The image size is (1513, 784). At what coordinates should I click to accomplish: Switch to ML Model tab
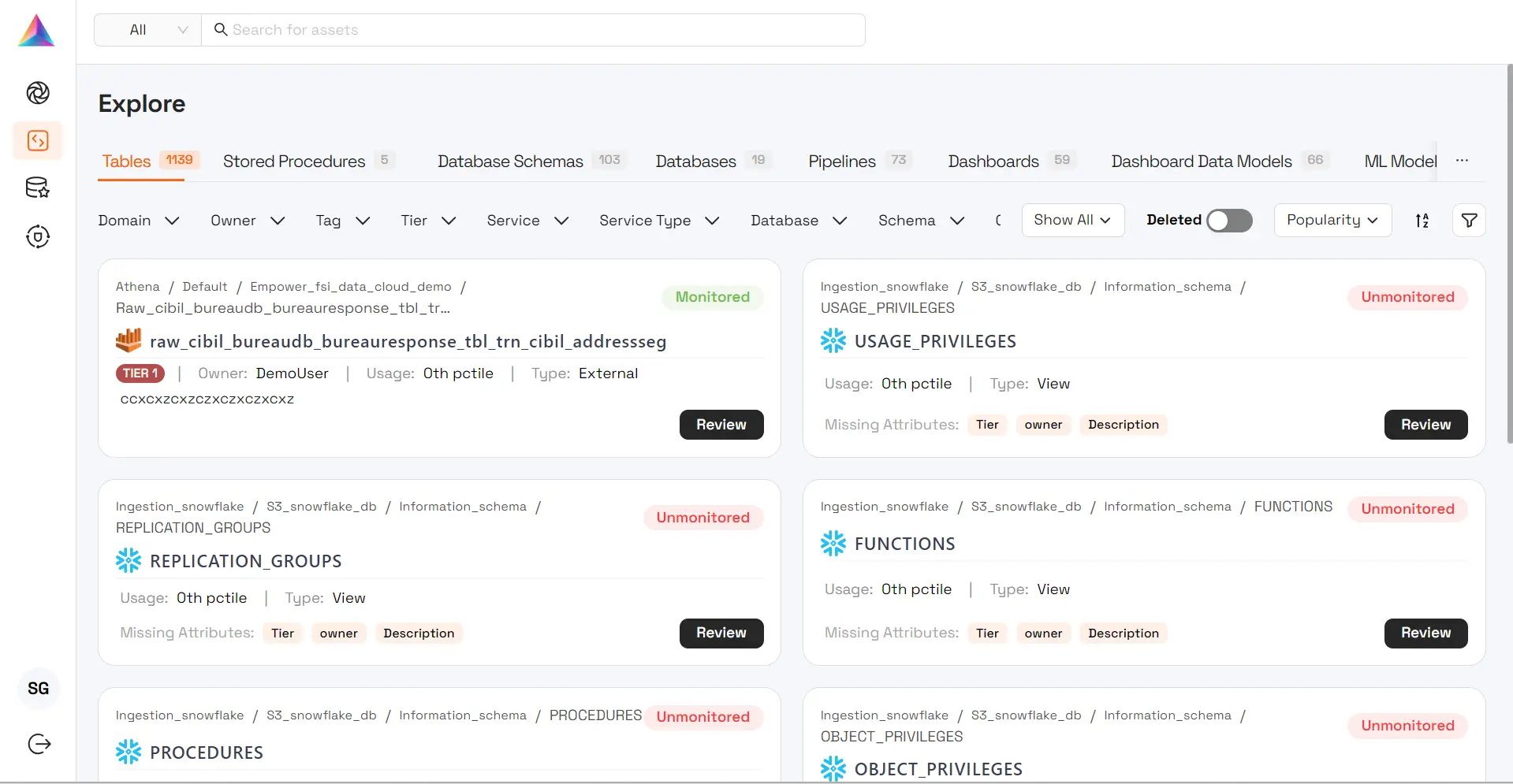pos(1400,161)
